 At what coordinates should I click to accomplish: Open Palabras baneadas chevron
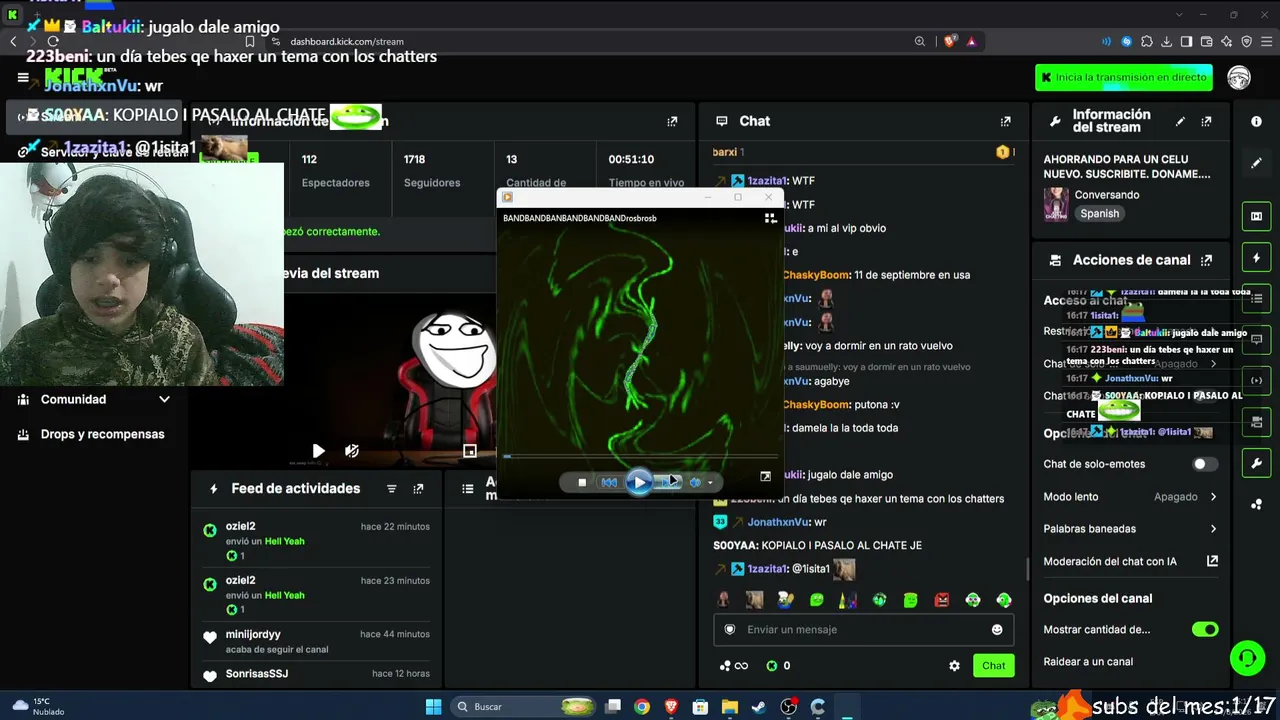point(1213,529)
